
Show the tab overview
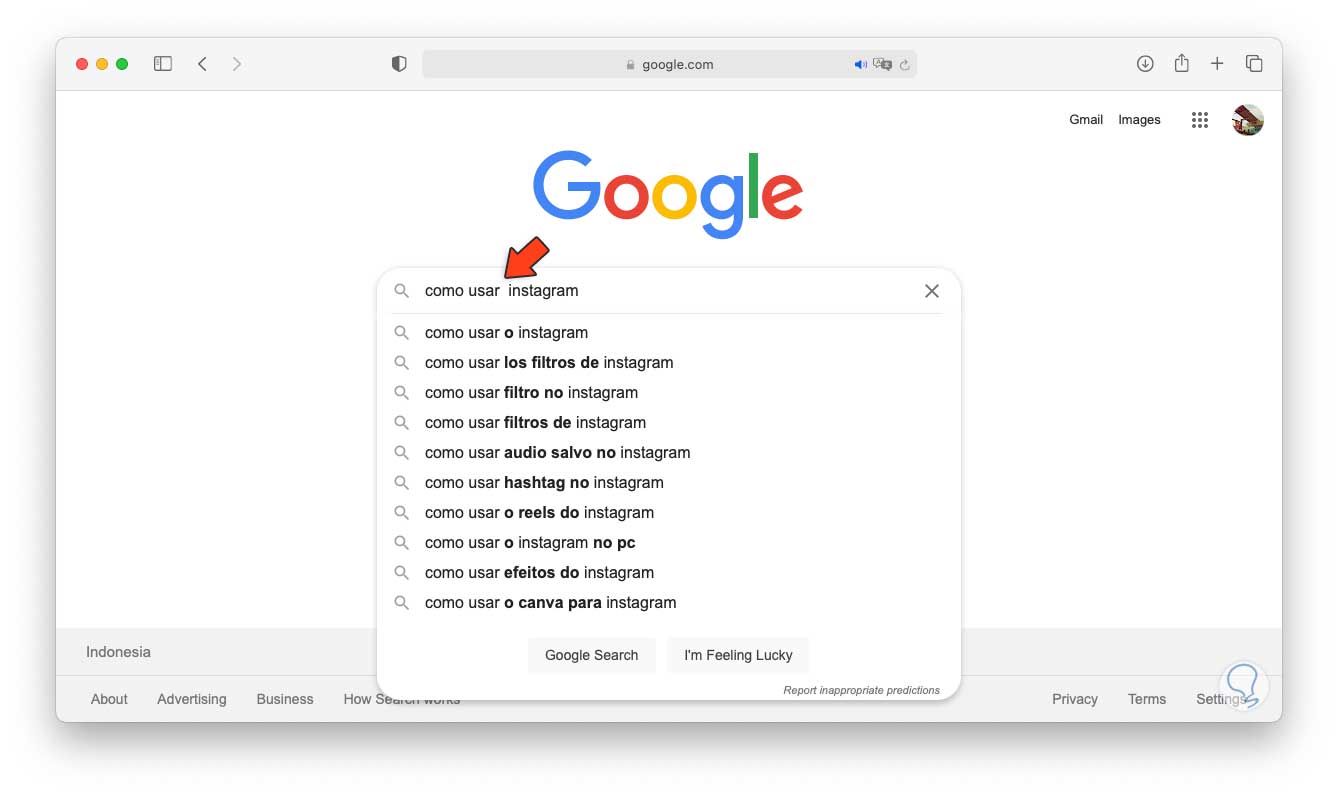tap(1254, 64)
